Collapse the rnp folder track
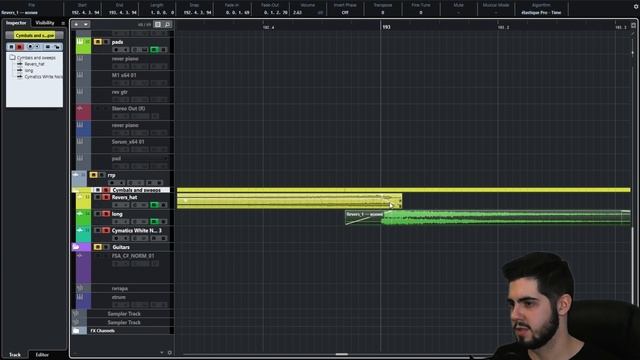The image size is (640, 360). (x=76, y=175)
